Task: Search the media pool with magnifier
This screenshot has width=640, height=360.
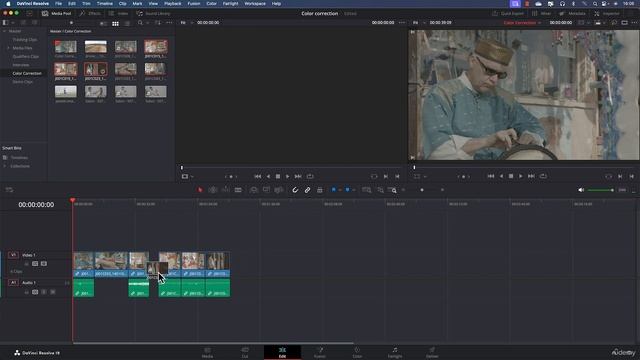Action: click(x=140, y=23)
